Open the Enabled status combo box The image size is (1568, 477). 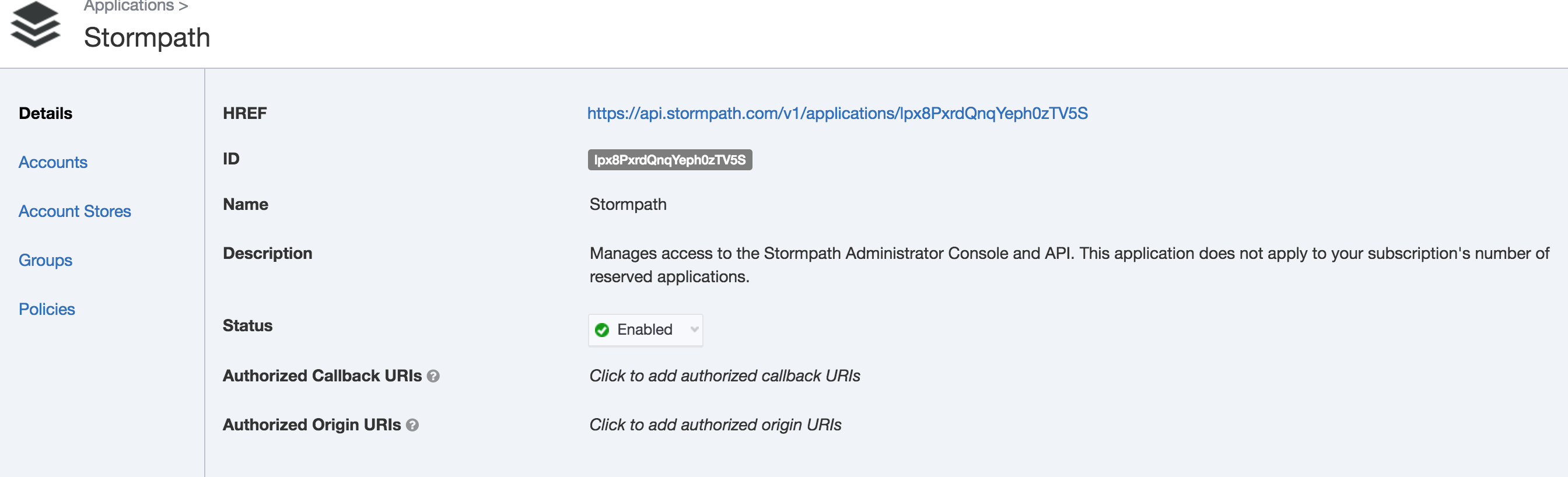pos(645,330)
